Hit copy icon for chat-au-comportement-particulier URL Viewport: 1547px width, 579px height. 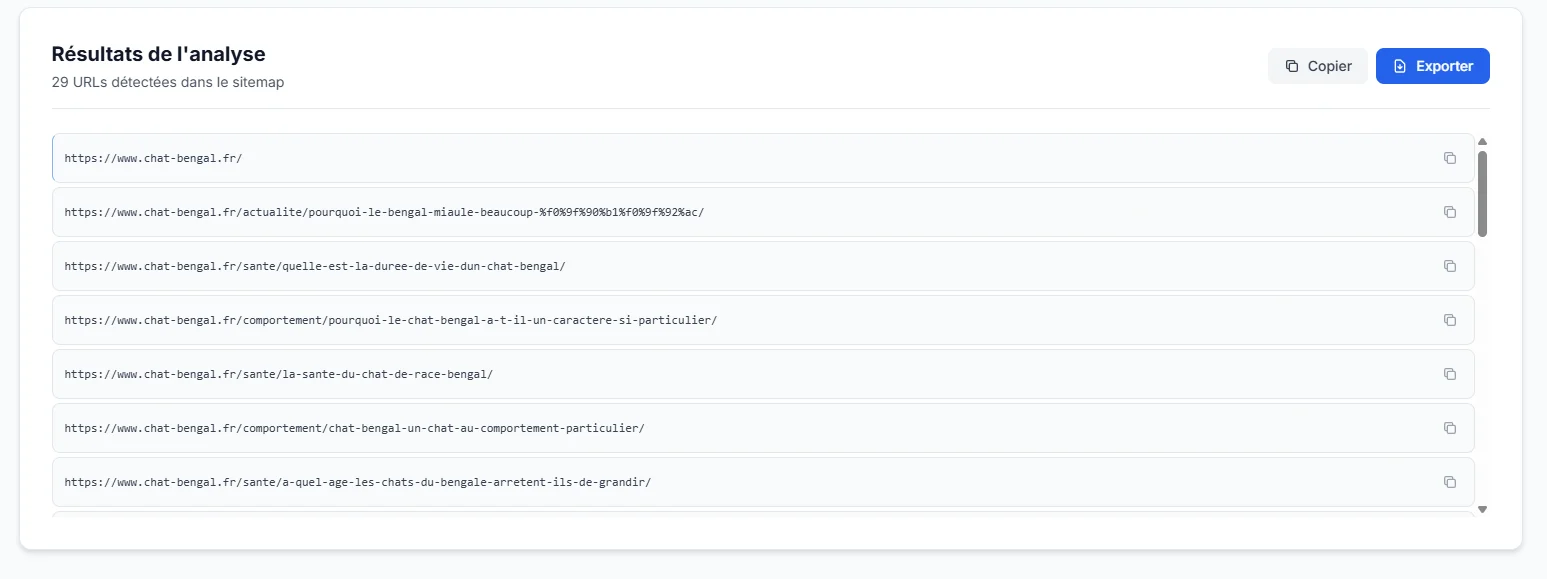tap(1449, 428)
